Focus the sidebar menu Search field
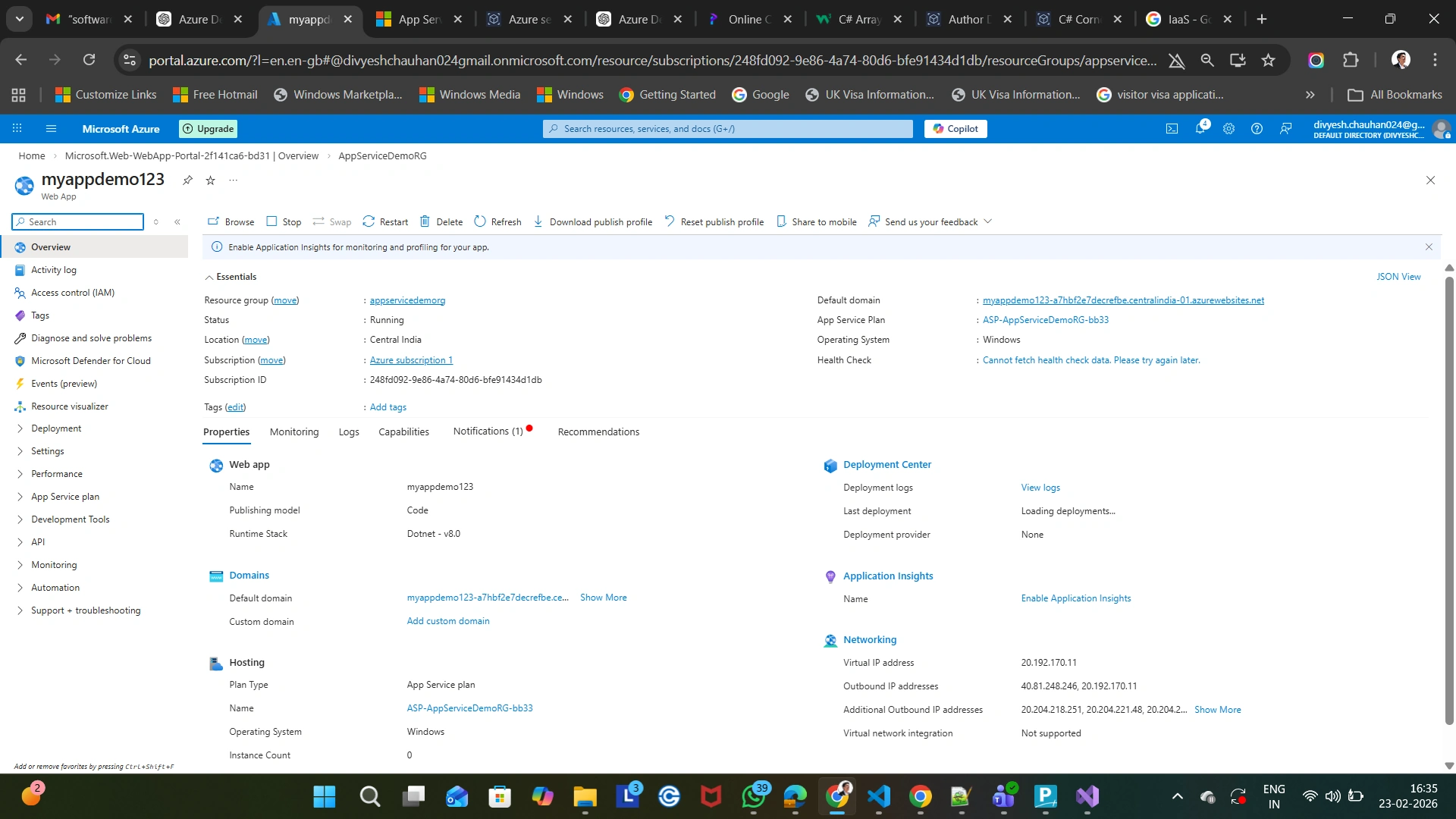 point(78,222)
